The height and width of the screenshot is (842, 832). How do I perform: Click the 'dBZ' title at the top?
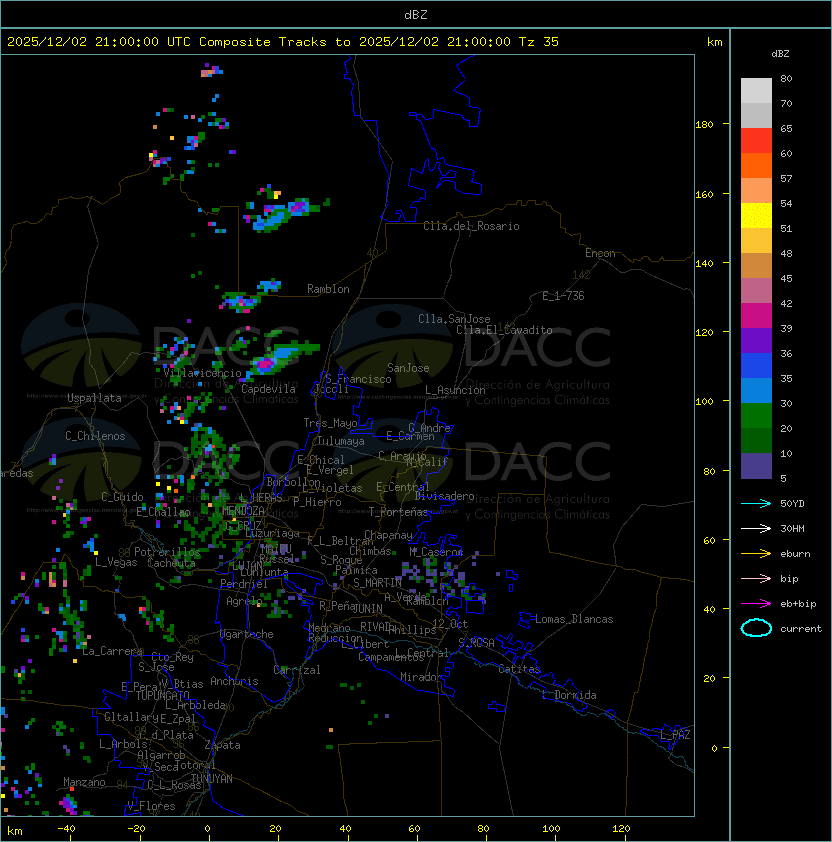tap(416, 15)
